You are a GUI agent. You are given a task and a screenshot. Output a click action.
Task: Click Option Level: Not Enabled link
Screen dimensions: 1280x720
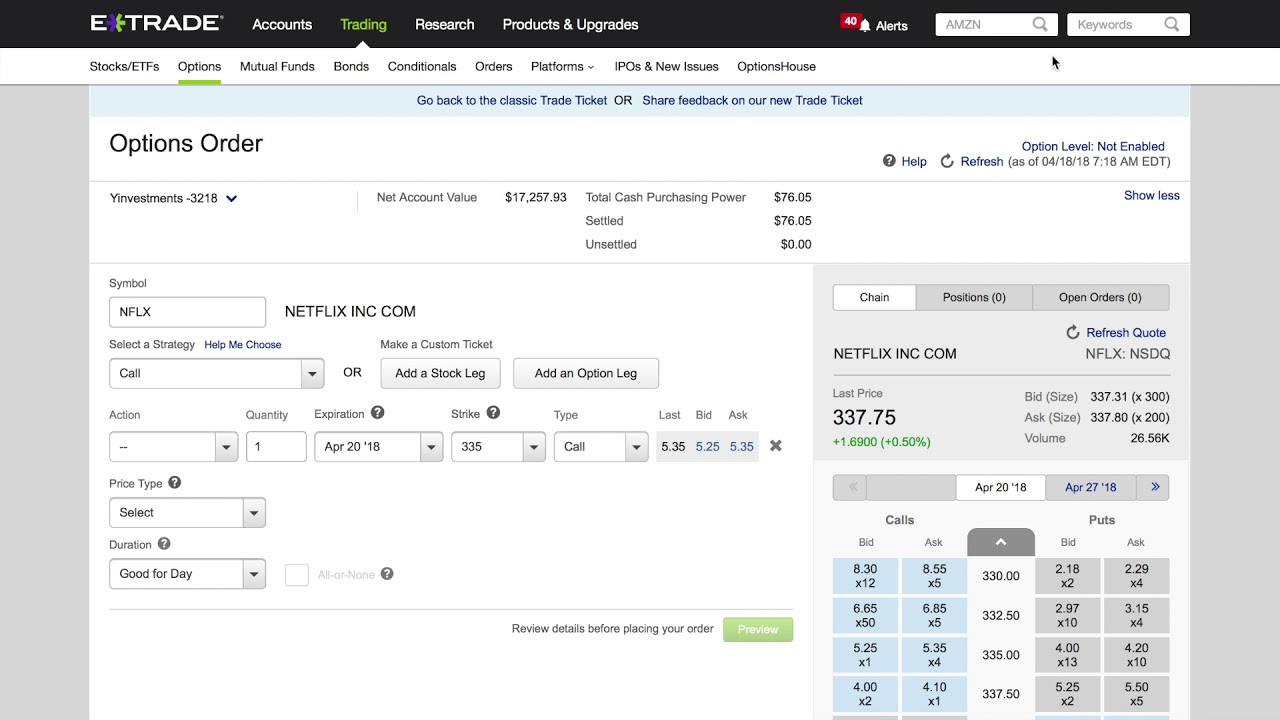point(1093,146)
